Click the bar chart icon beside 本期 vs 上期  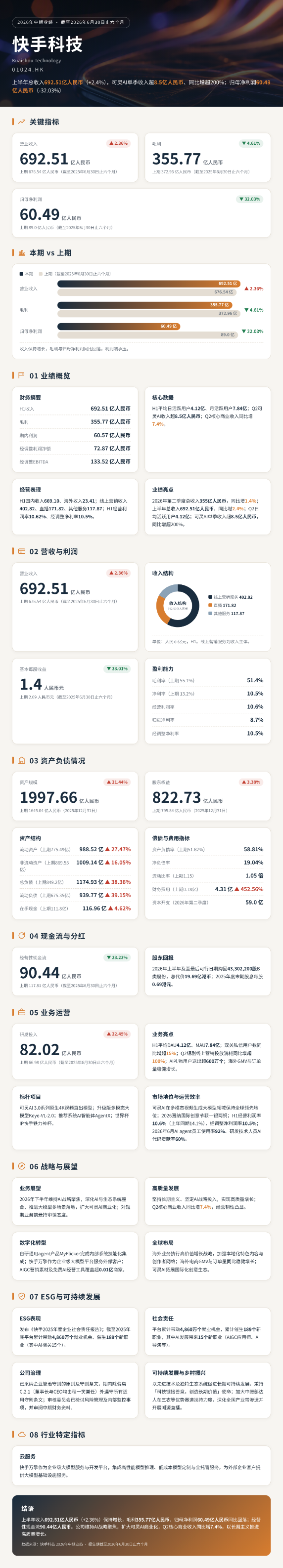[x=22, y=252]
